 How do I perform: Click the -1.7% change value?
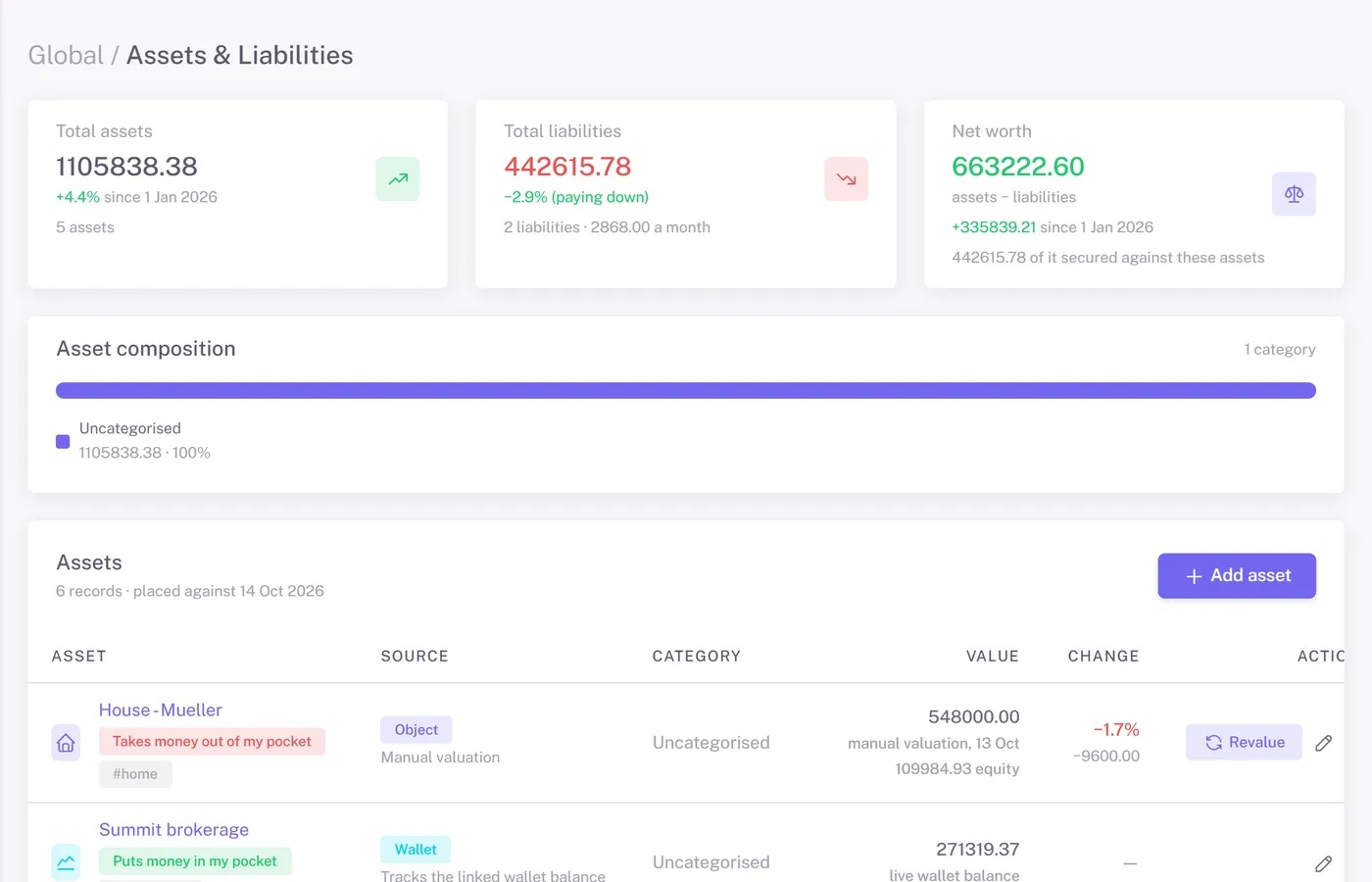point(1116,729)
